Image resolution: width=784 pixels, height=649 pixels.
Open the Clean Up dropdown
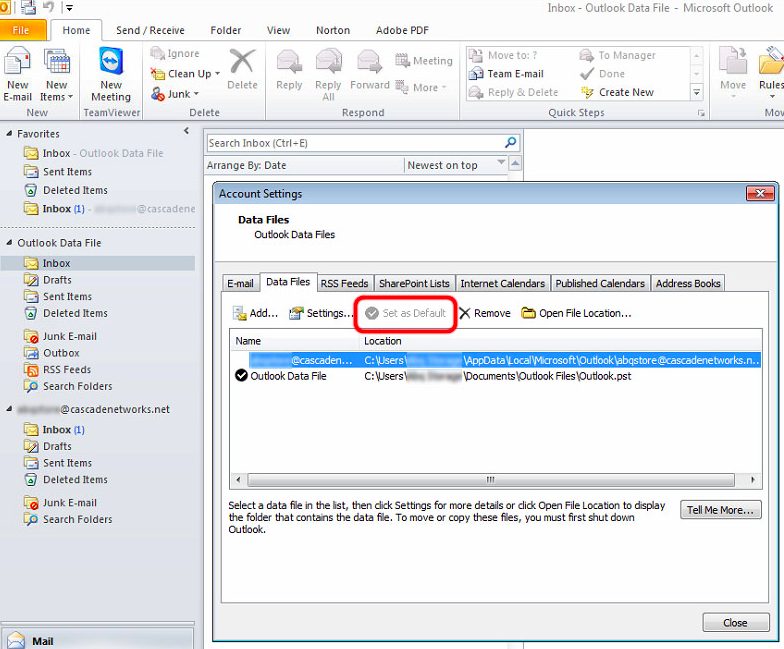186,74
